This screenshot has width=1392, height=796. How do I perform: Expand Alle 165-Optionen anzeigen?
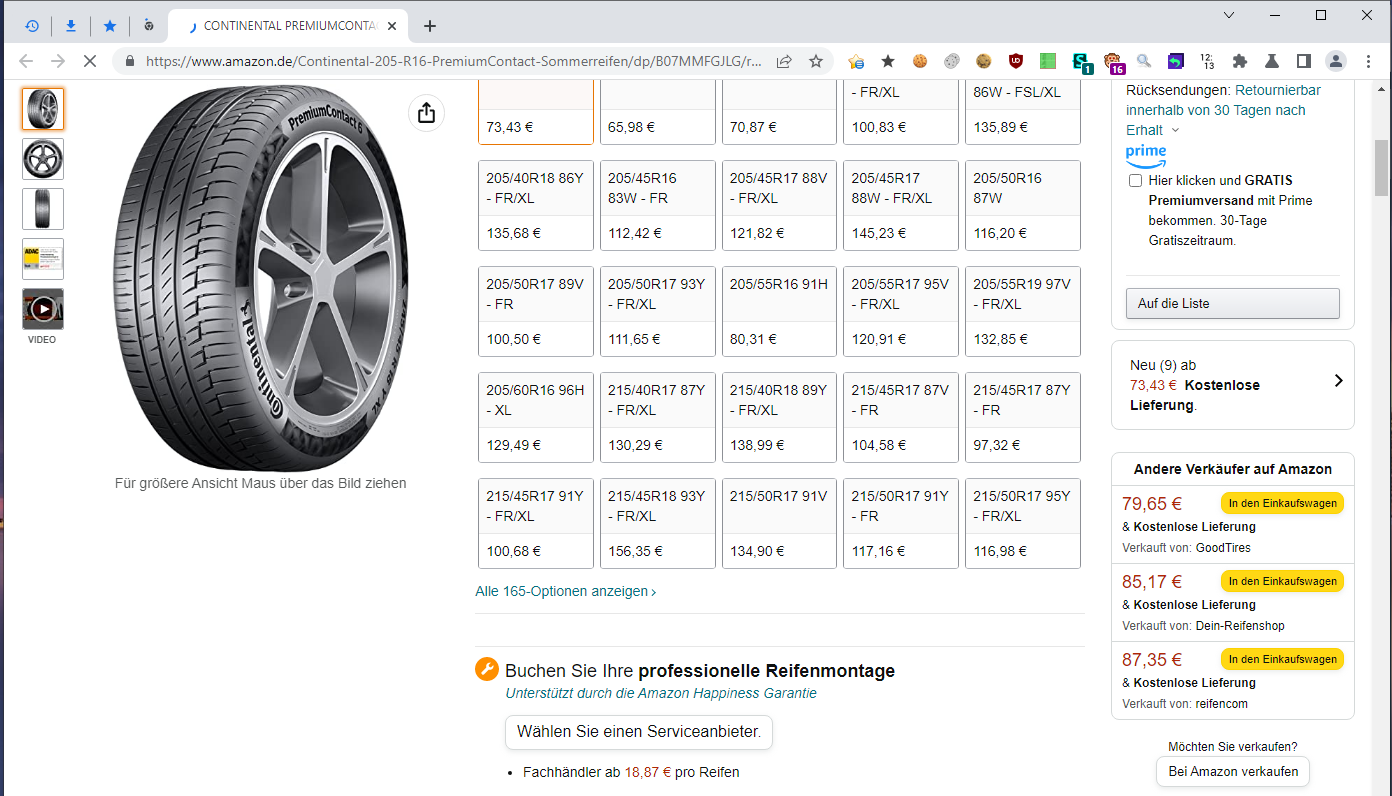point(565,591)
